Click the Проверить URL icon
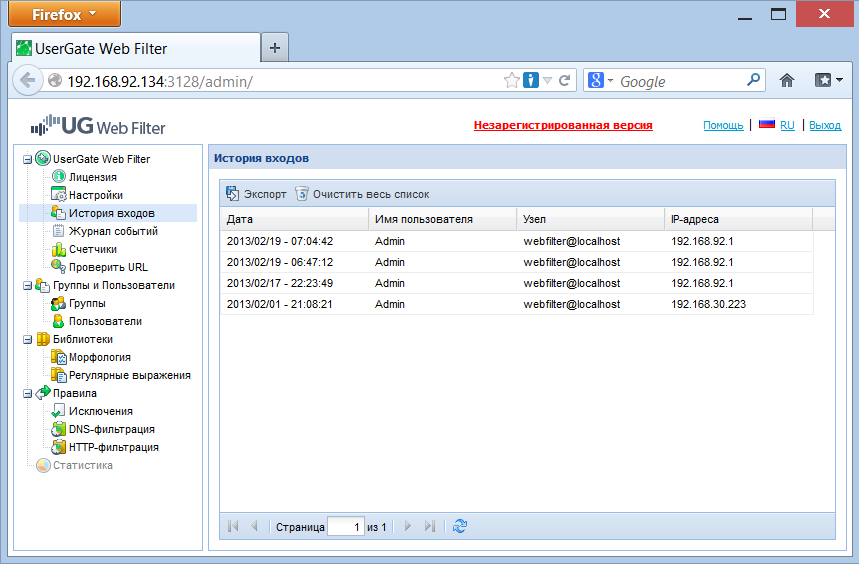This screenshot has height=564, width=859. click(x=59, y=267)
